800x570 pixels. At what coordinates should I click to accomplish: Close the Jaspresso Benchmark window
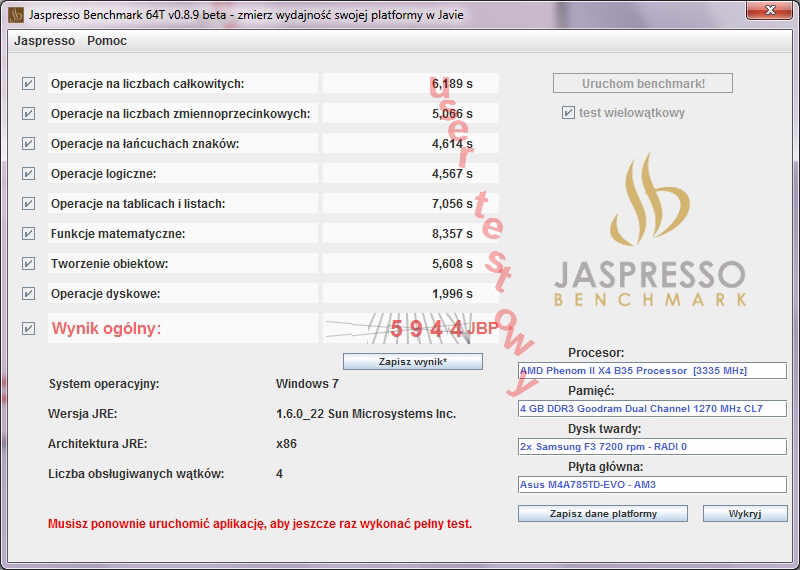pos(770,10)
